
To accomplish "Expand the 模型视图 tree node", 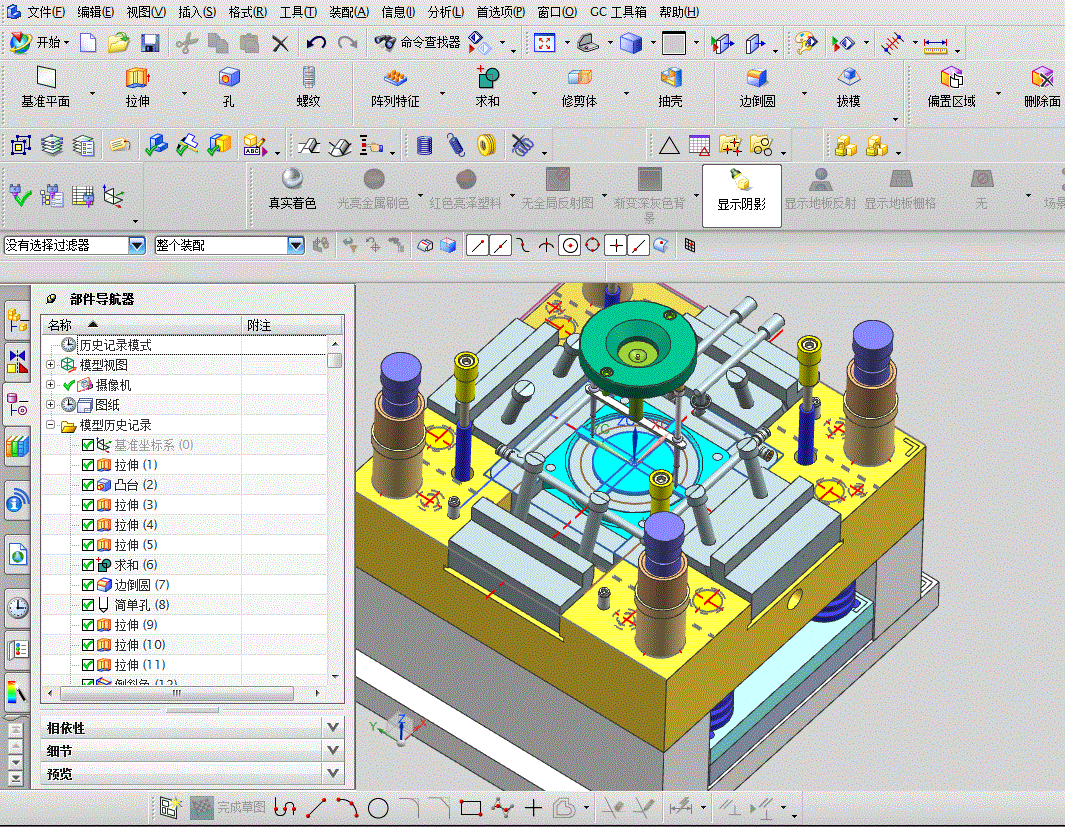I will (x=50, y=365).
